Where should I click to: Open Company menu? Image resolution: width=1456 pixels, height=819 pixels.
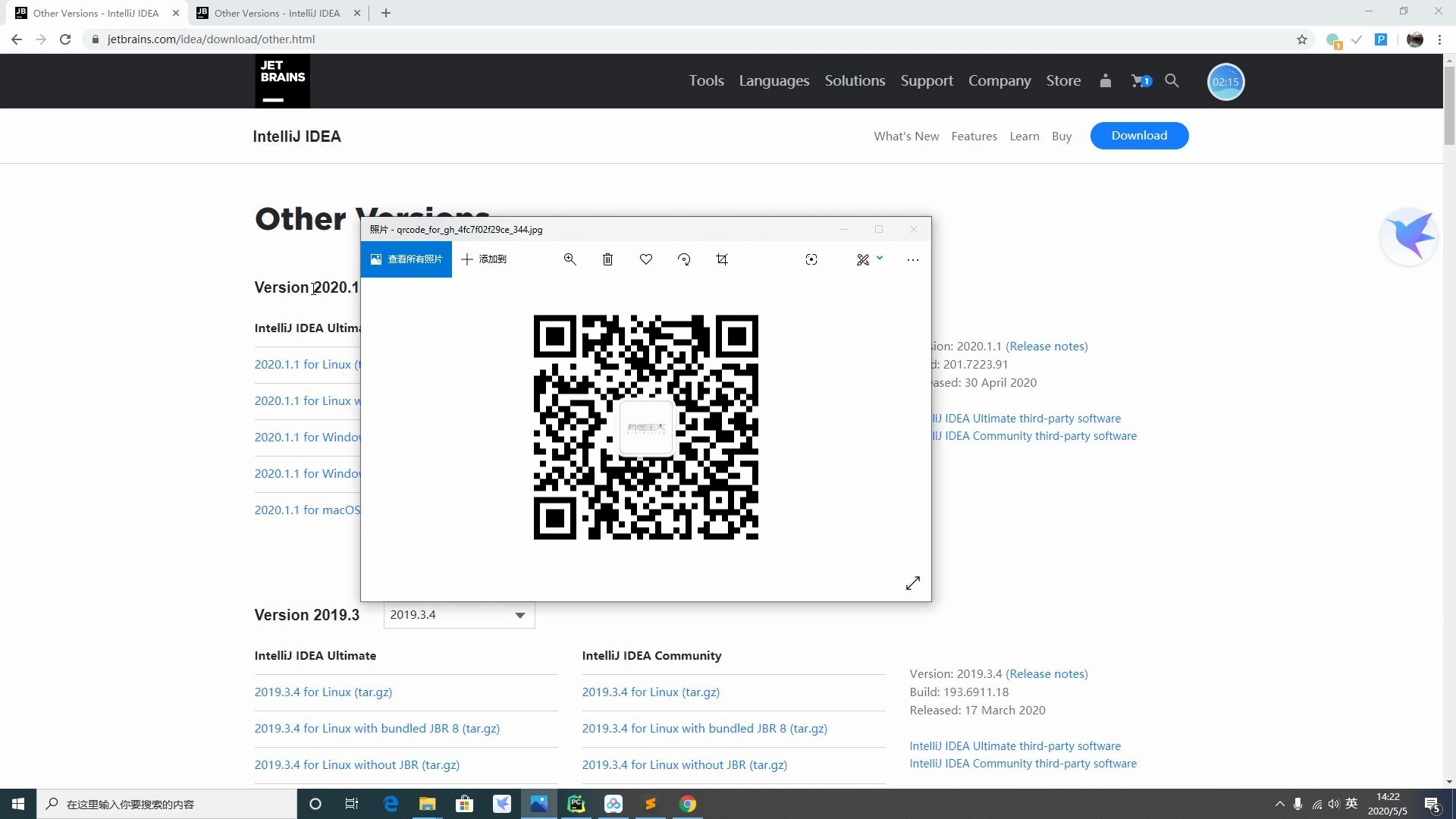click(999, 80)
